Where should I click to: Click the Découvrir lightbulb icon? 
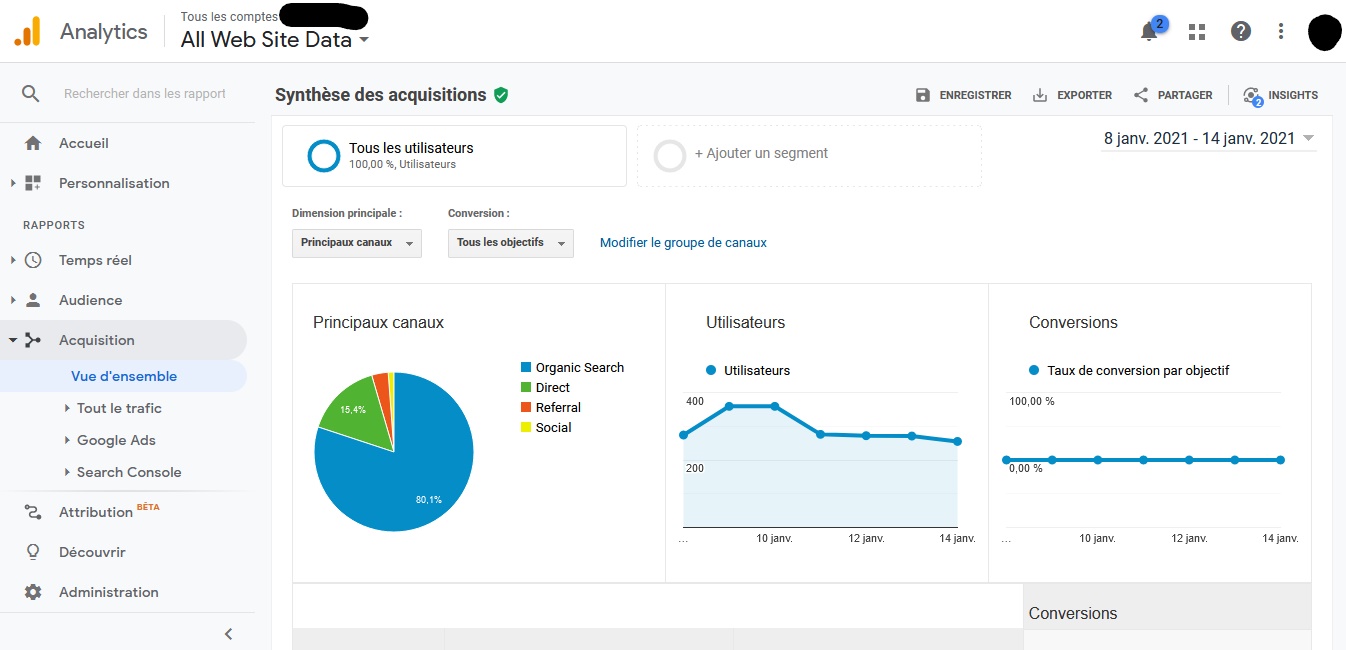(33, 552)
